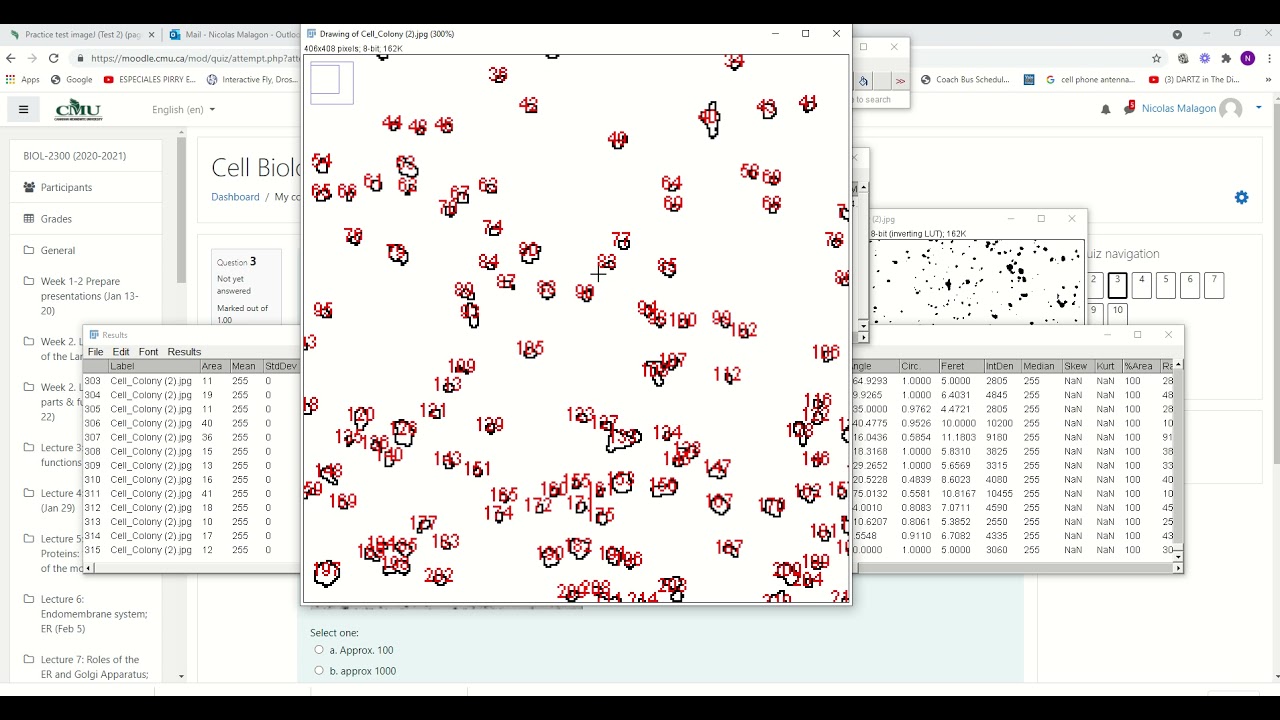Go to current quiz question 3
Viewport: 1280px width, 720px height.
pyautogui.click(x=1117, y=285)
